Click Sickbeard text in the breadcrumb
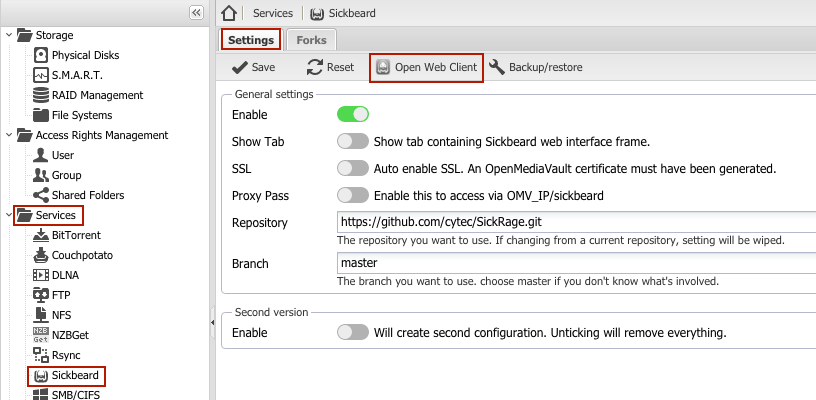Viewport: 816px width, 400px height. (352, 14)
